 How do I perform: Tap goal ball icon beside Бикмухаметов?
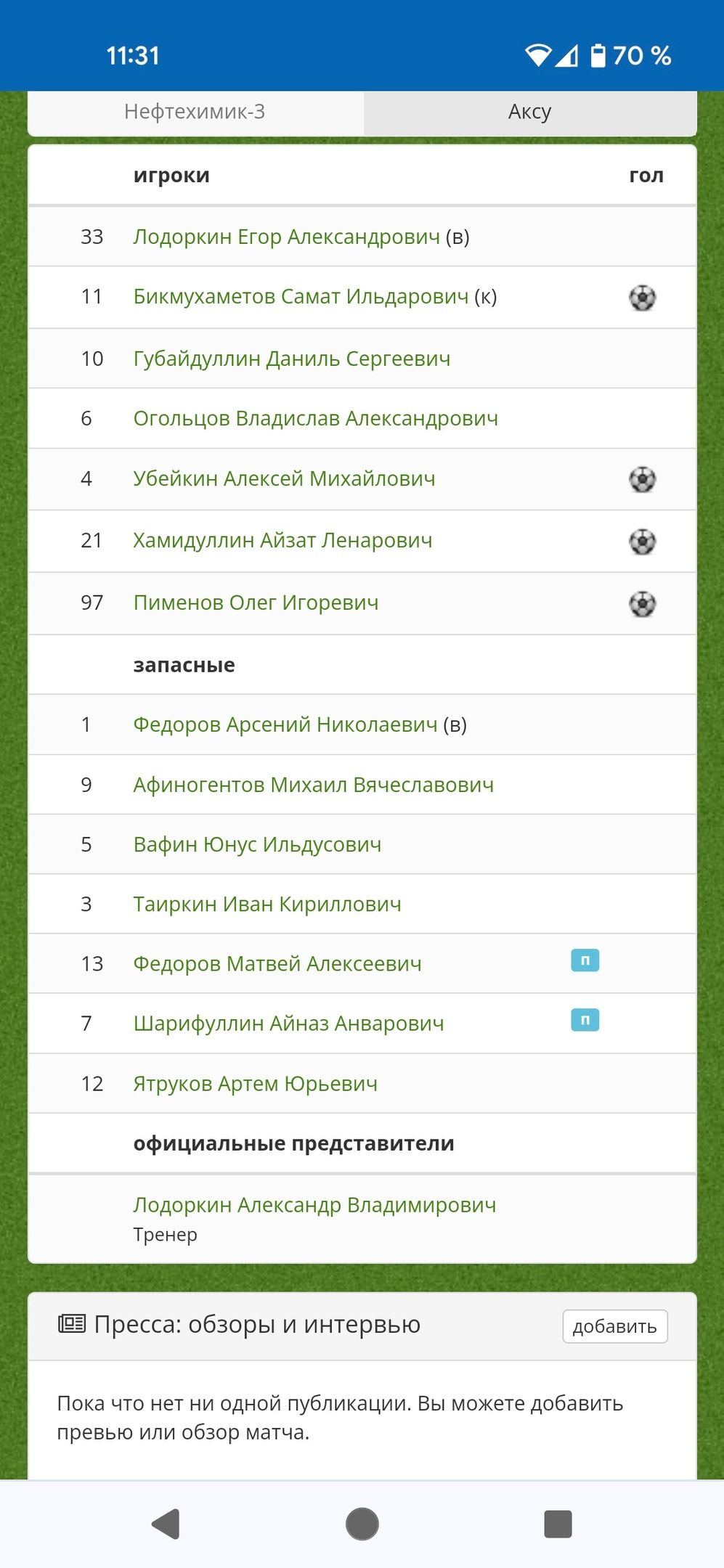click(642, 298)
